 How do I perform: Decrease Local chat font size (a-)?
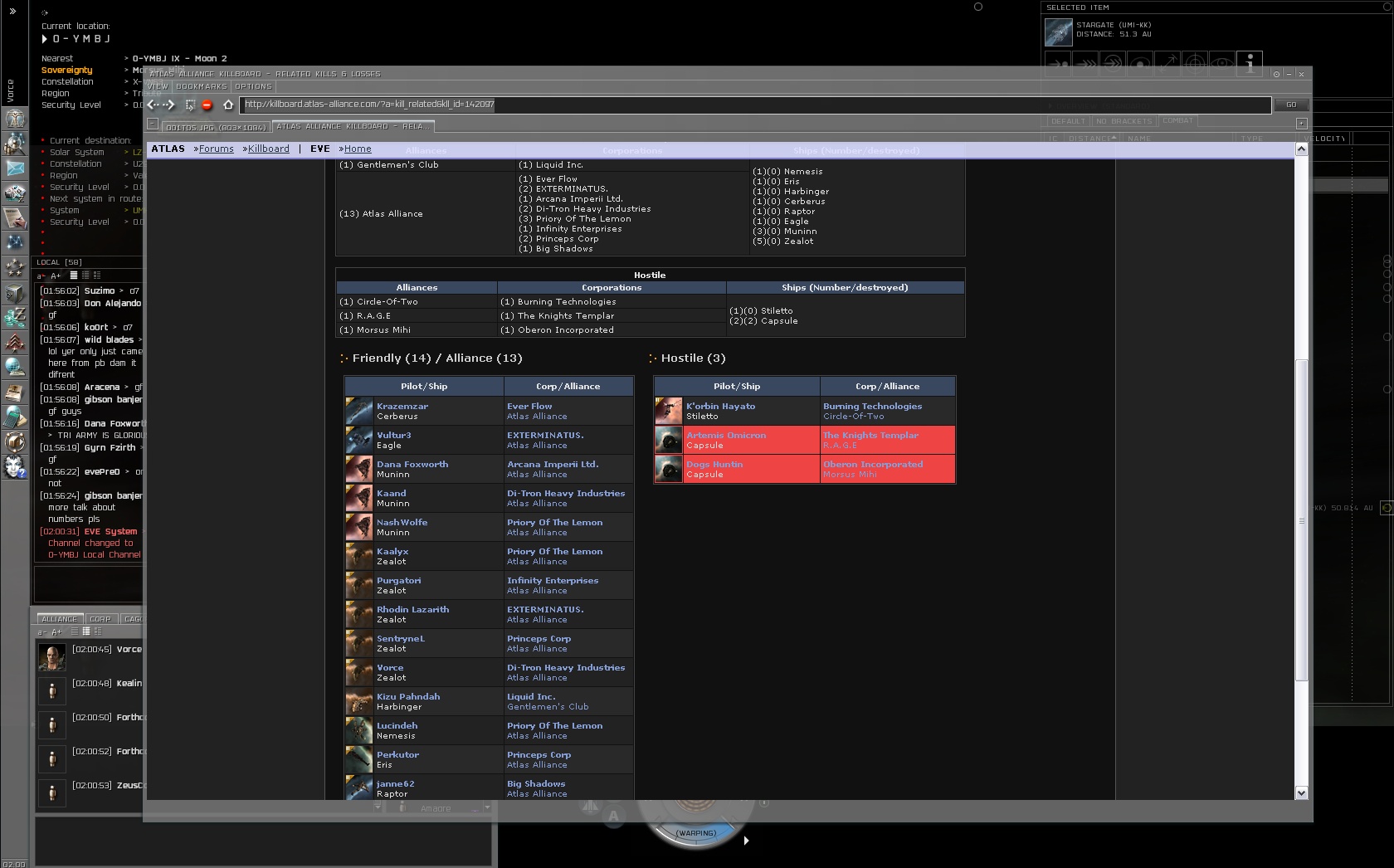[x=41, y=276]
